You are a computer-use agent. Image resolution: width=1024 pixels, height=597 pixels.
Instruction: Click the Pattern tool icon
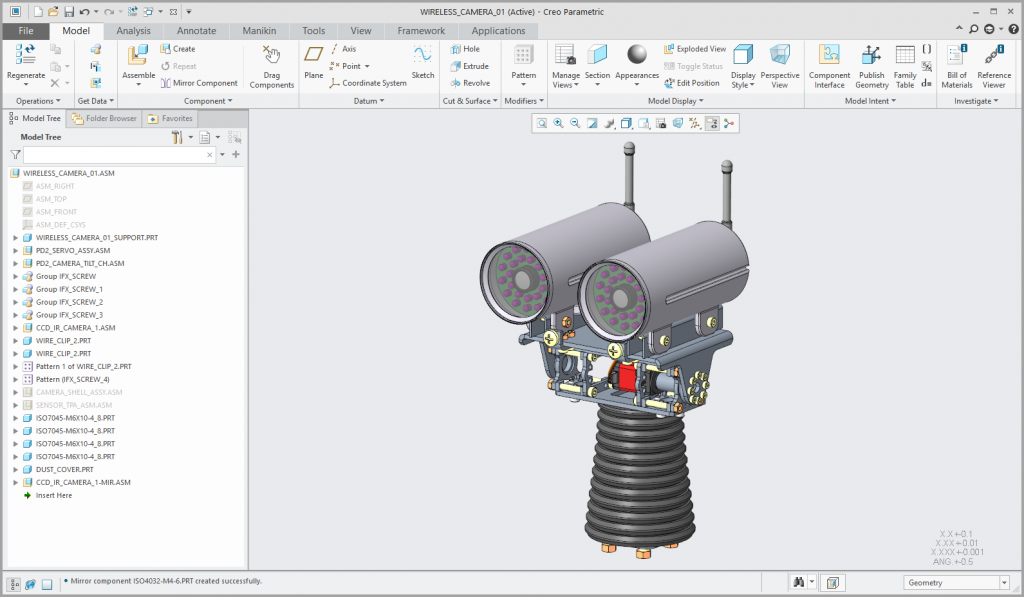(x=523, y=55)
